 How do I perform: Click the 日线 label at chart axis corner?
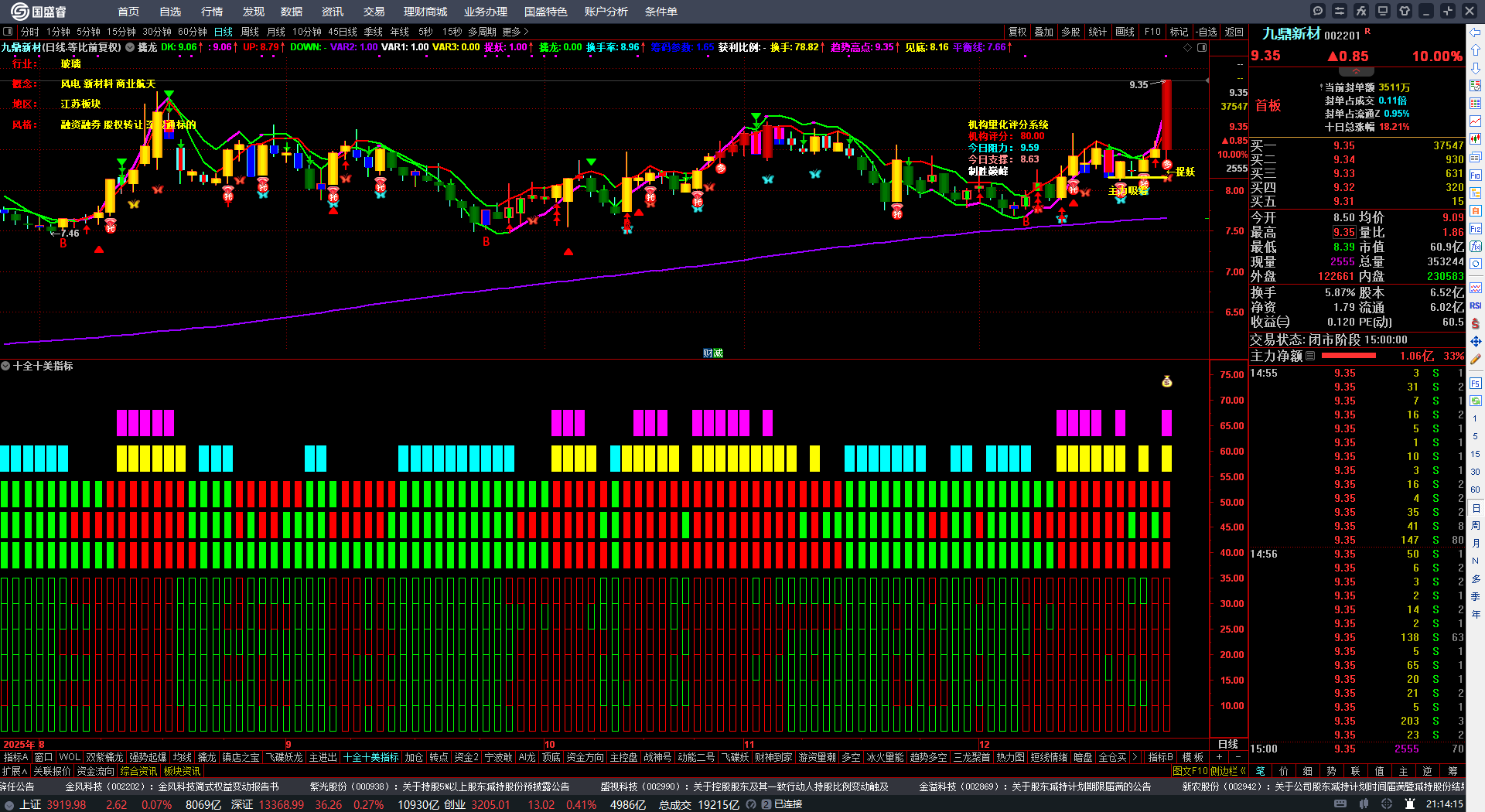(1228, 744)
